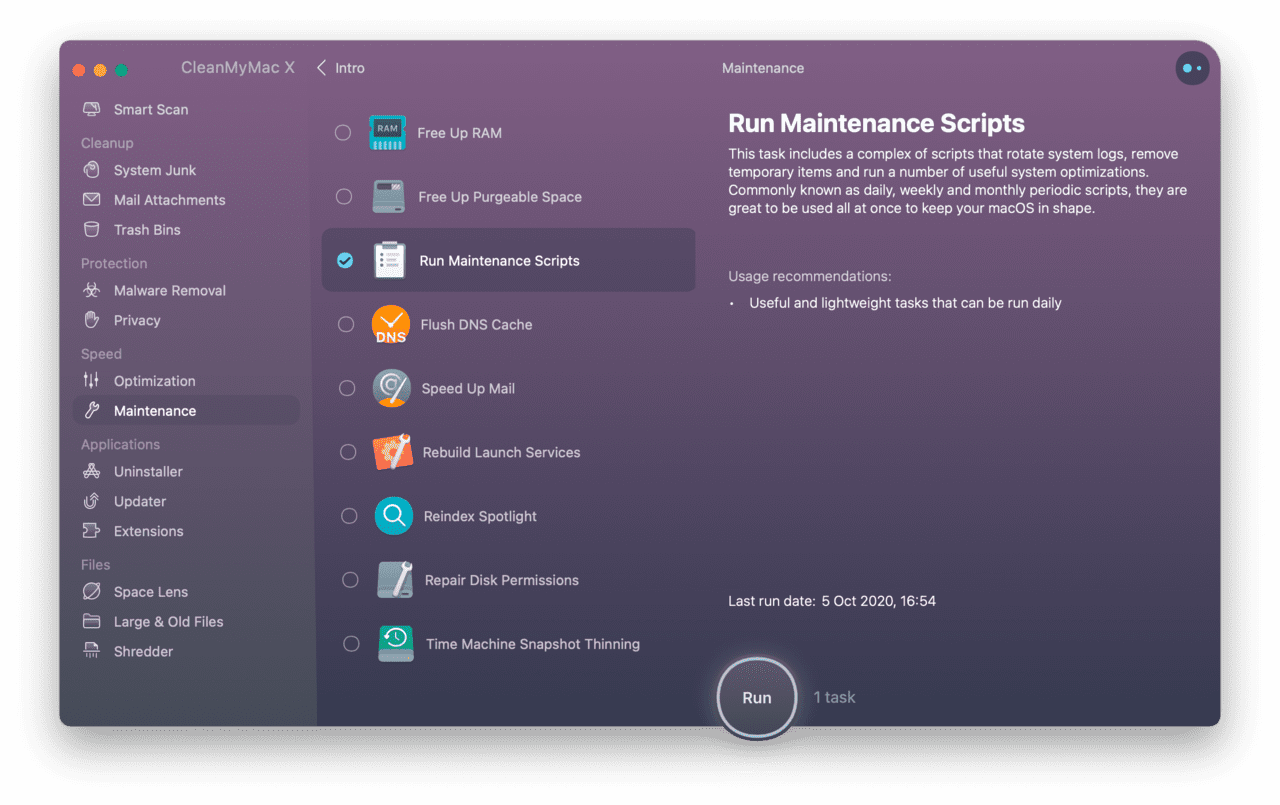
Task: Click the Free Up RAM chip icon
Action: click(387, 133)
